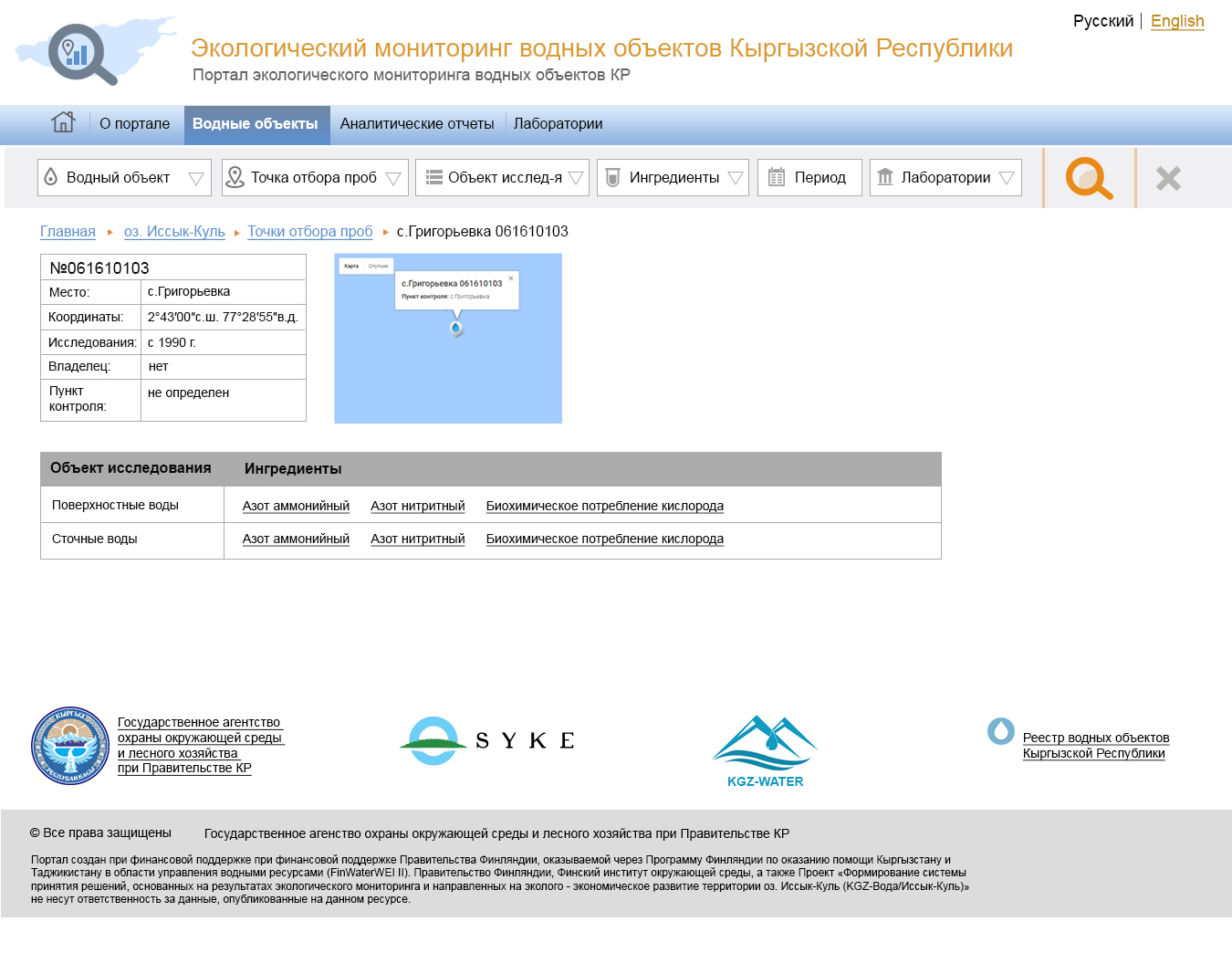Click the Владелец value нет
Viewport: 1232px width, 953px height.
159,366
